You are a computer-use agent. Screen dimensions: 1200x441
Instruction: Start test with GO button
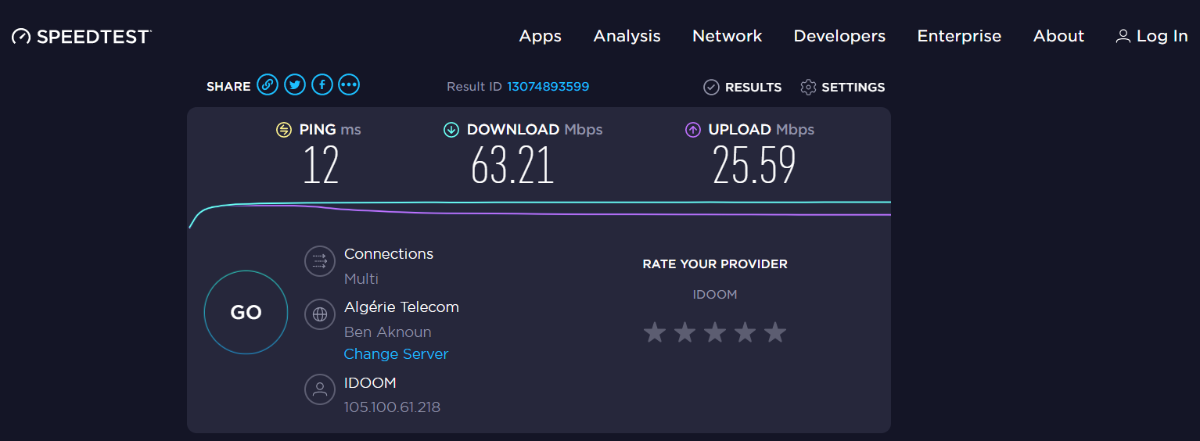[246, 312]
